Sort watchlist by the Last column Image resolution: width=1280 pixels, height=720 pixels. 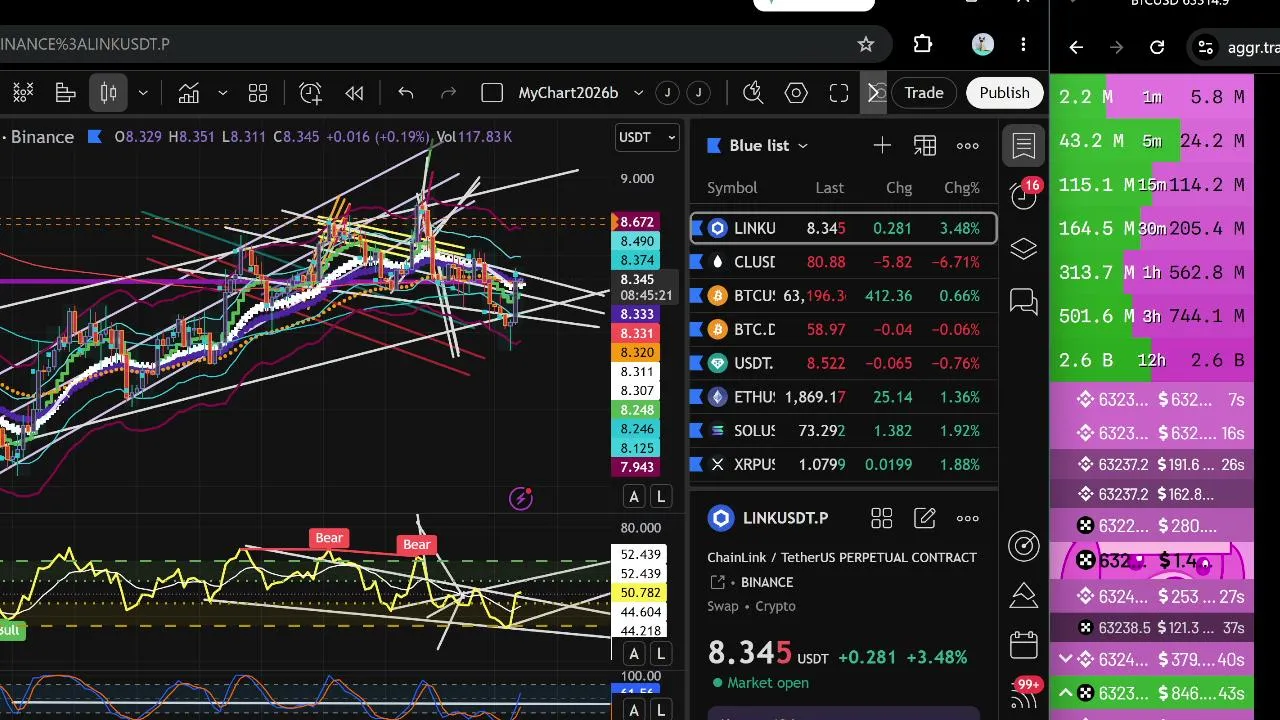click(829, 188)
